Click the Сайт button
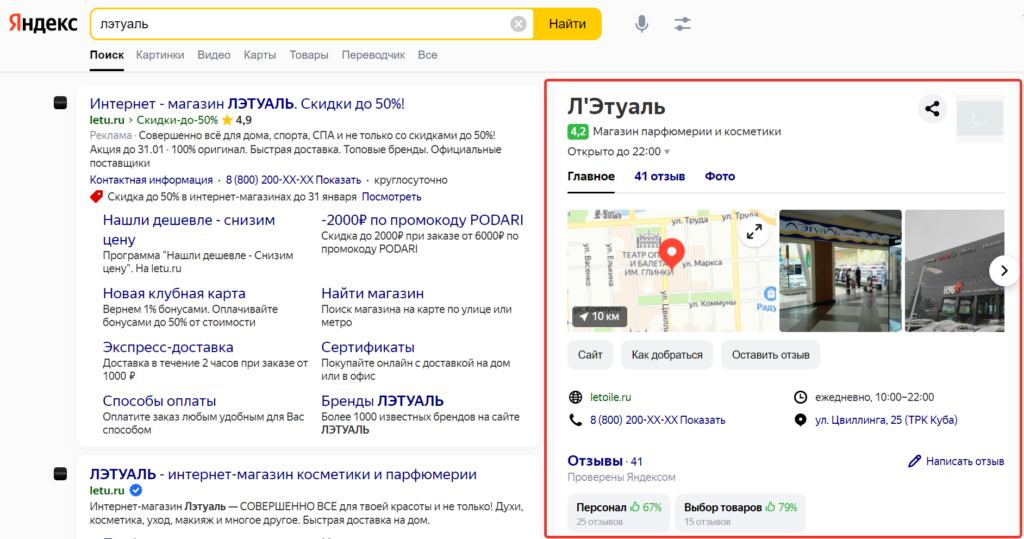The width and height of the screenshot is (1024, 539). pos(590,355)
